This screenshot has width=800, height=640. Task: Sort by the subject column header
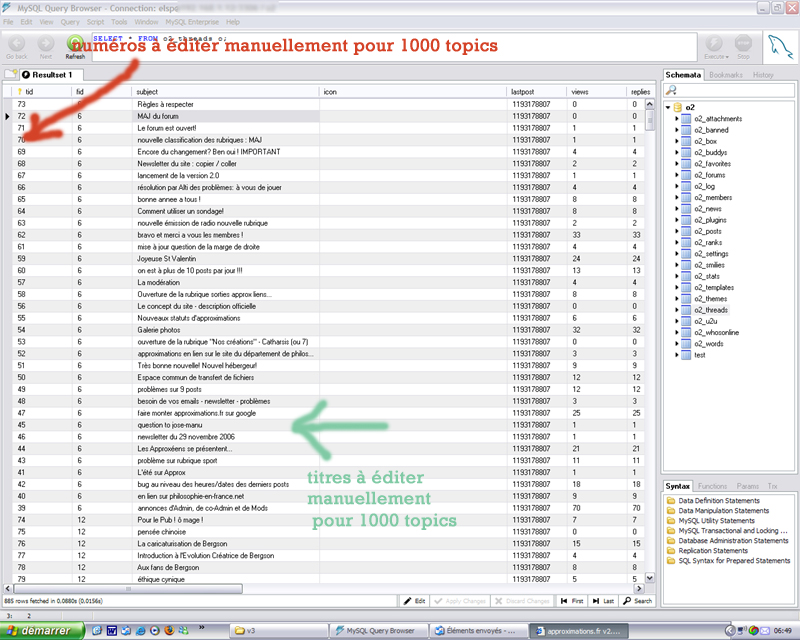[225, 92]
